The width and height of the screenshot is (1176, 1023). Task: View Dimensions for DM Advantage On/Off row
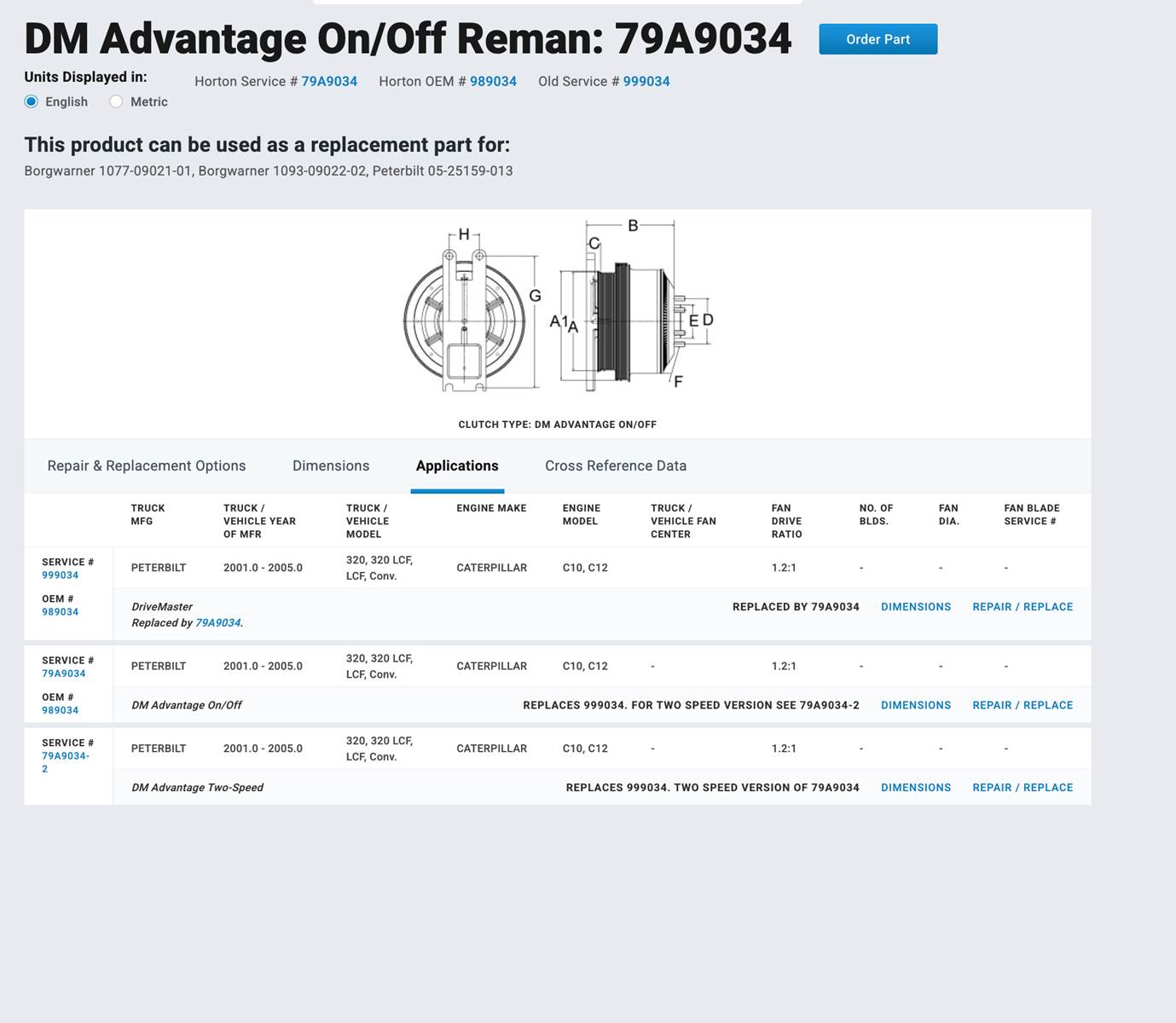(915, 706)
